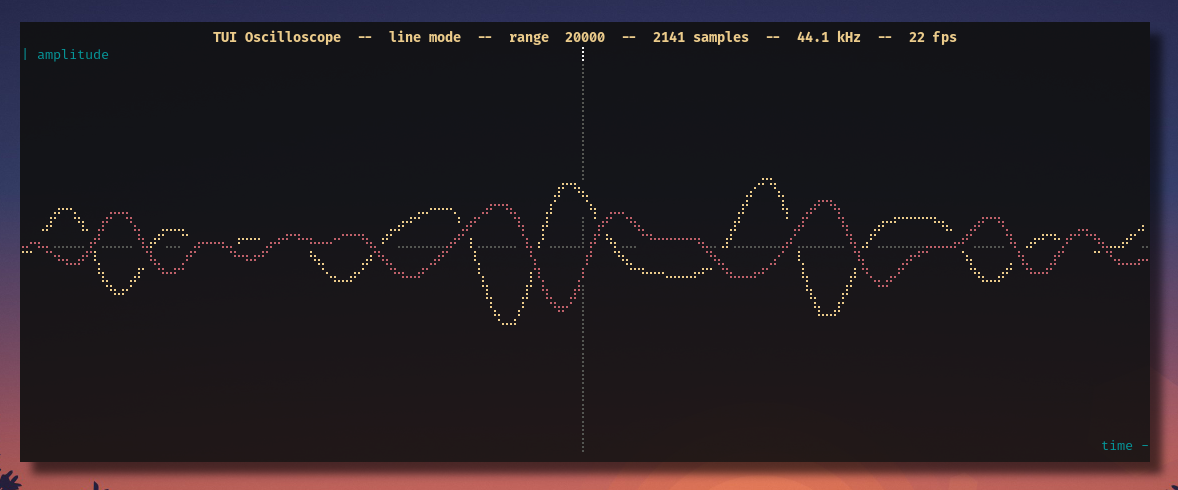Screen dimensions: 1178x490
Task: Click the "line mode" status label
Action: tap(425, 37)
